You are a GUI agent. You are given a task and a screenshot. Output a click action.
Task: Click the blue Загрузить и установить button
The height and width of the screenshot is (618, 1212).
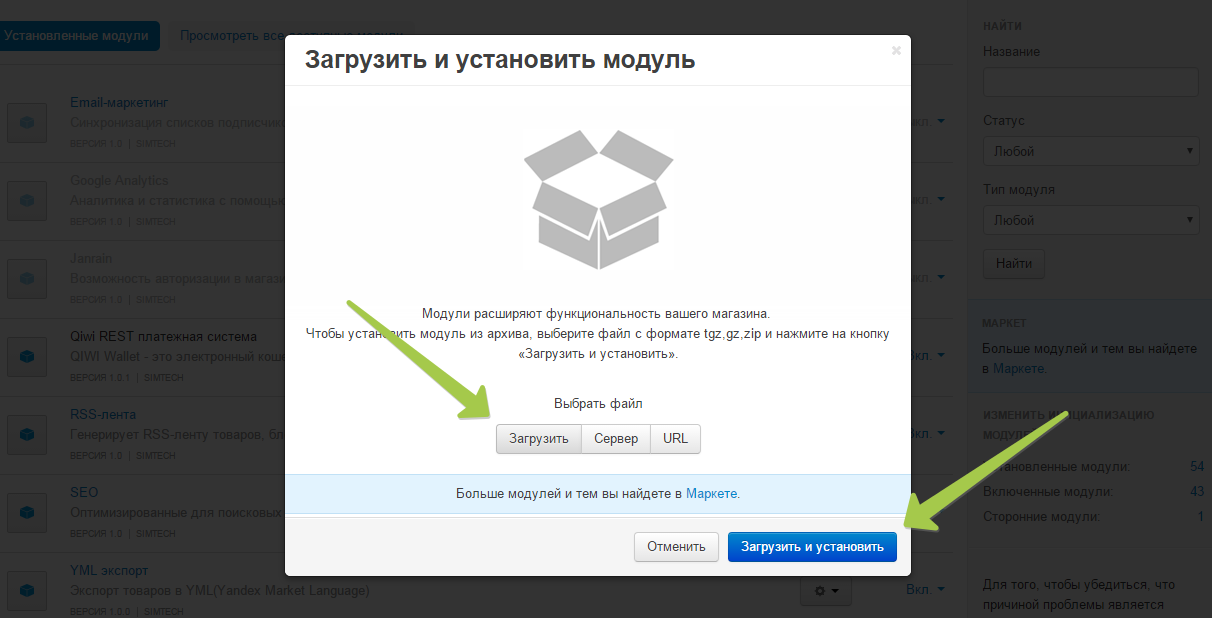[x=811, y=547]
